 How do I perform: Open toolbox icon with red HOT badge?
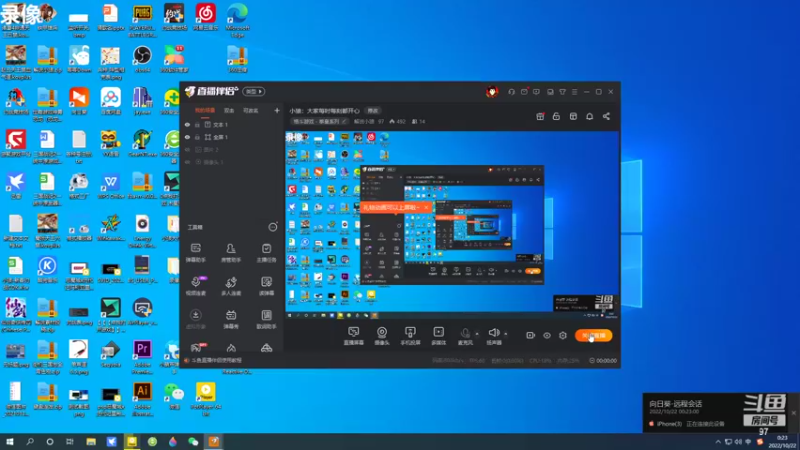[x=196, y=347]
